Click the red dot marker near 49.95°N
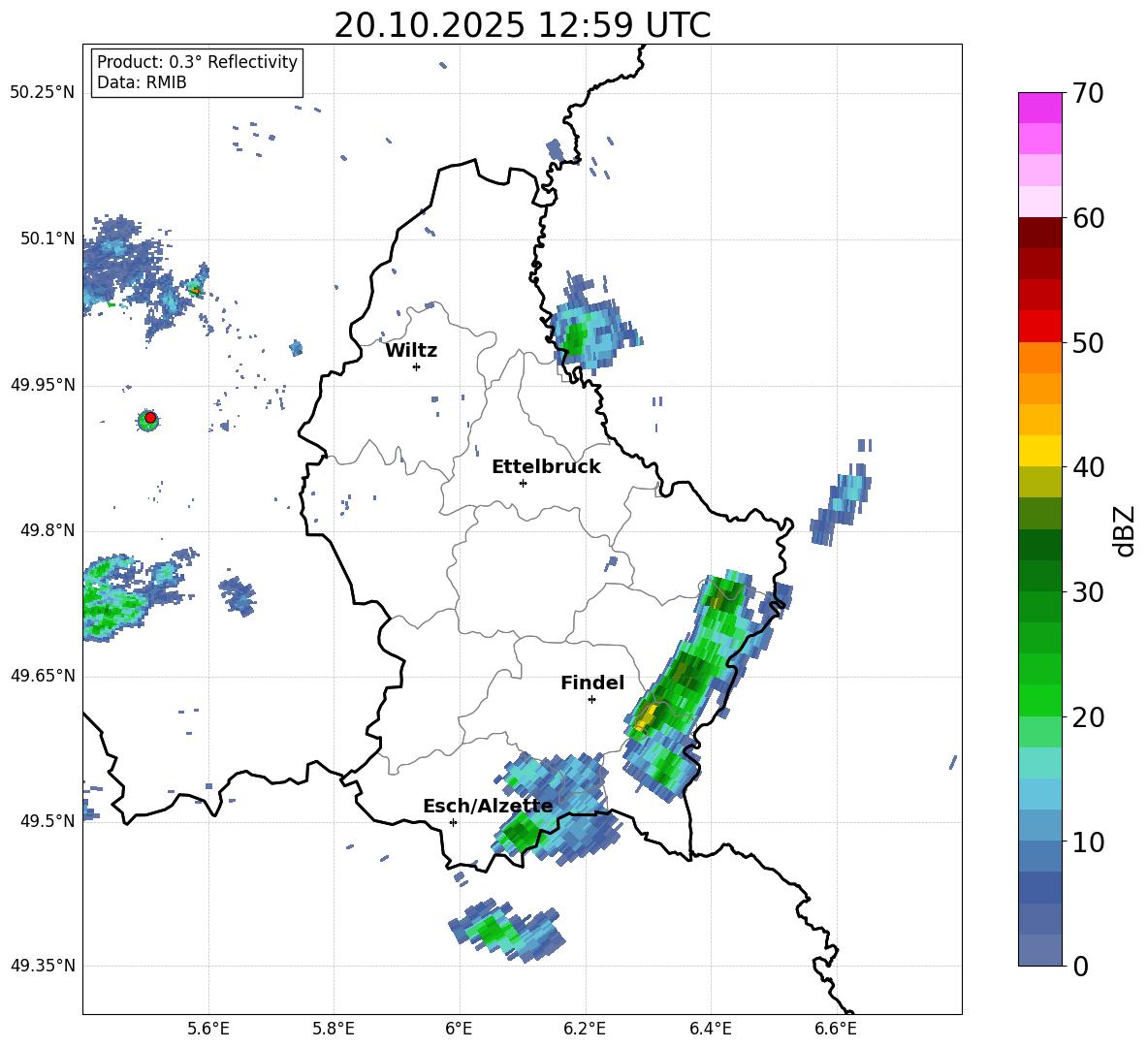The image size is (1148, 1048). [150, 418]
